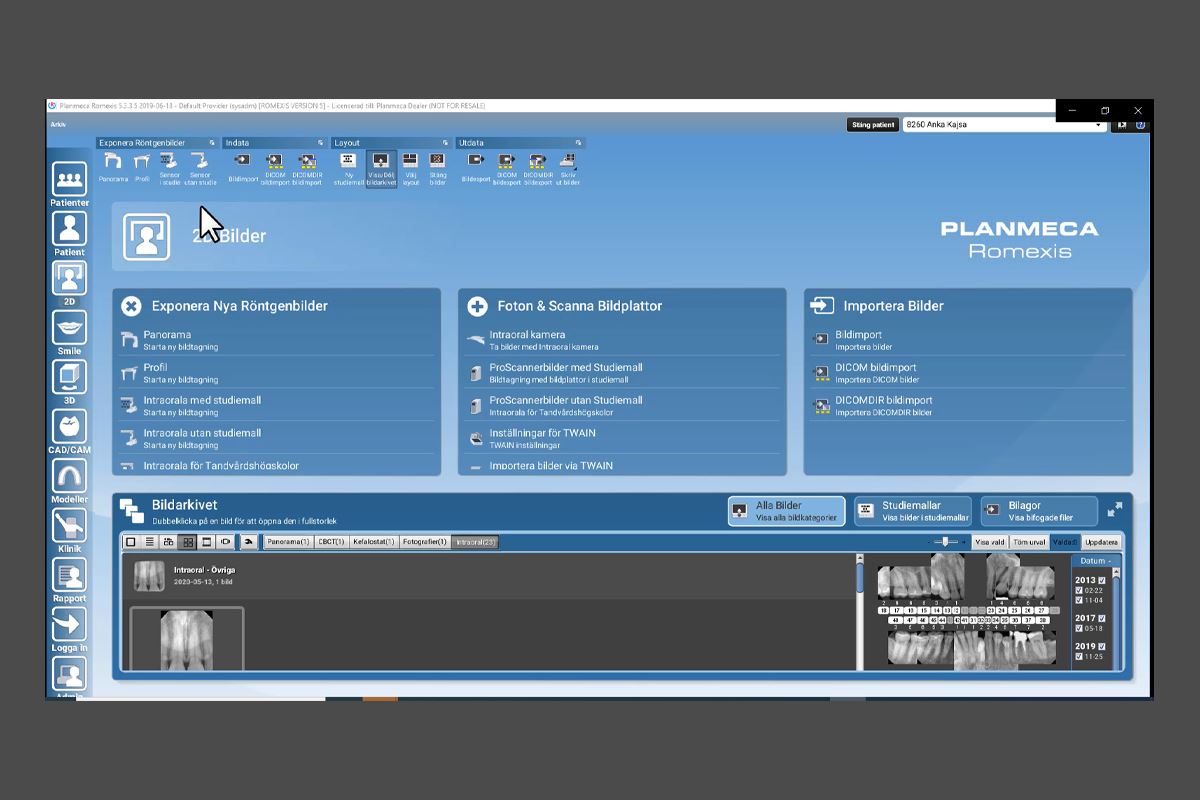This screenshot has height=800, width=1200.
Task: Expand the Exponera Röntgenbilder toolbar group
Action: 212,143
